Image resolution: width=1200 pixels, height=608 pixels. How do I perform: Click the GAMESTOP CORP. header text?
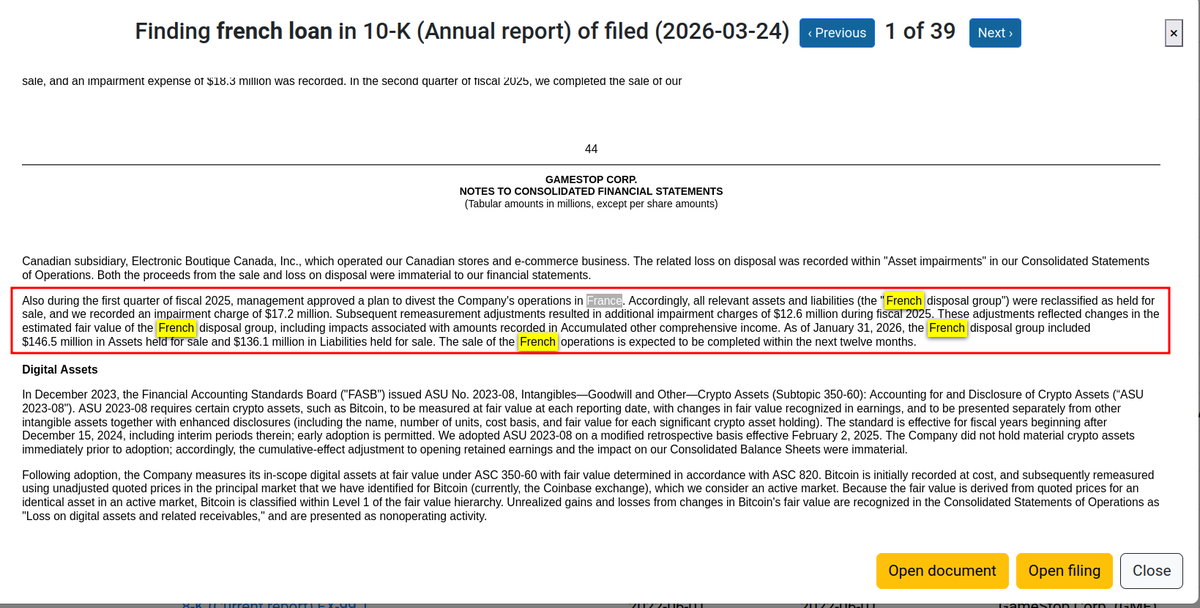[591, 180]
